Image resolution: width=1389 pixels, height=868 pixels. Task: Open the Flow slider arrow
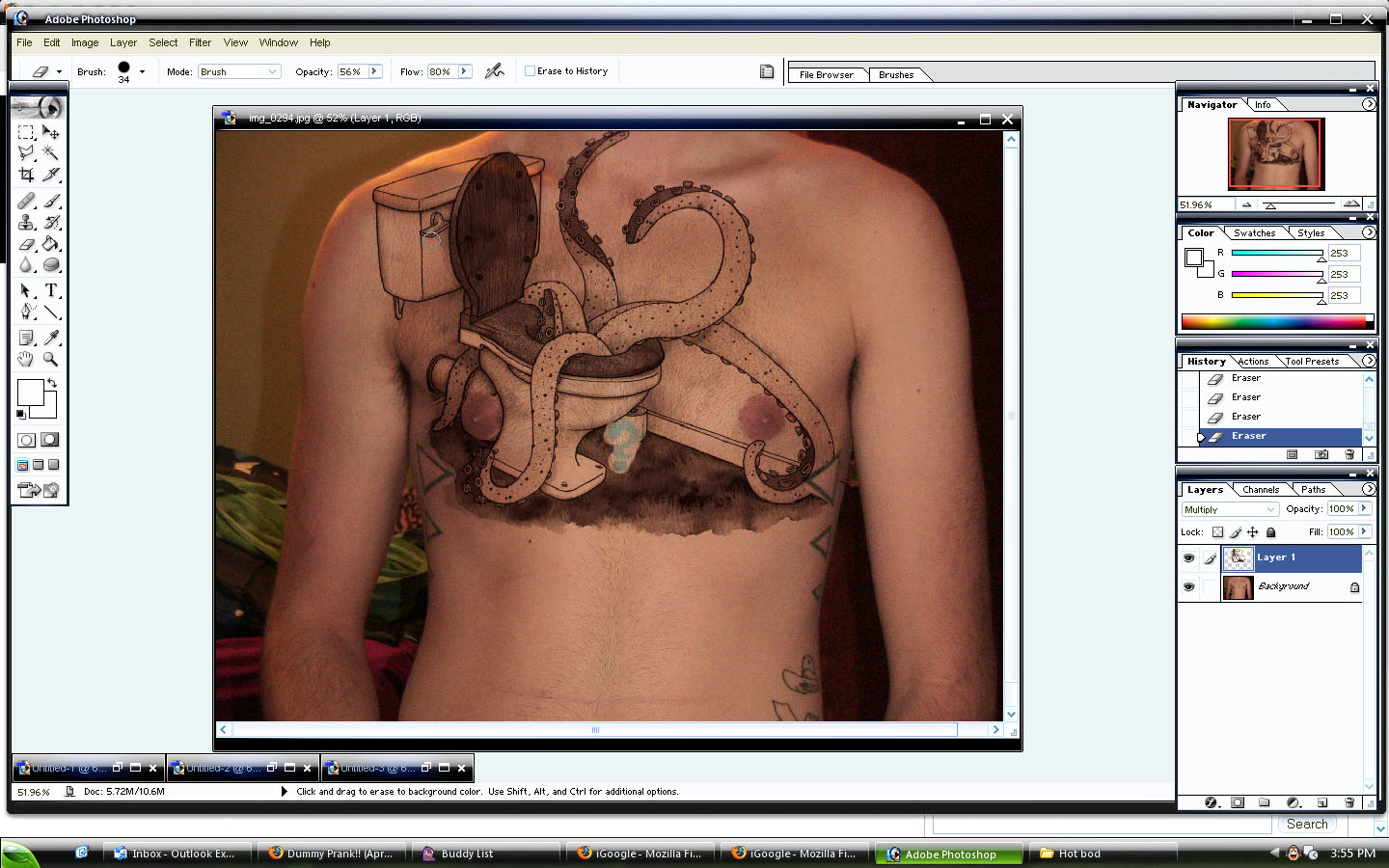[464, 71]
